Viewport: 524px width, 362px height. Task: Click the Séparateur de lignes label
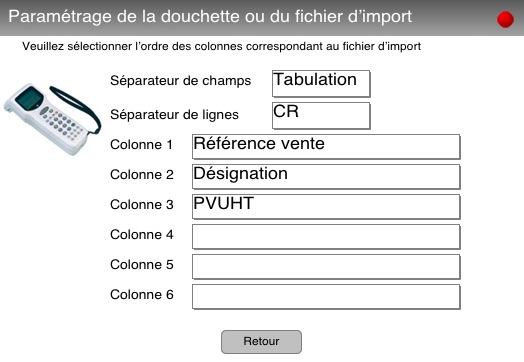click(x=174, y=115)
